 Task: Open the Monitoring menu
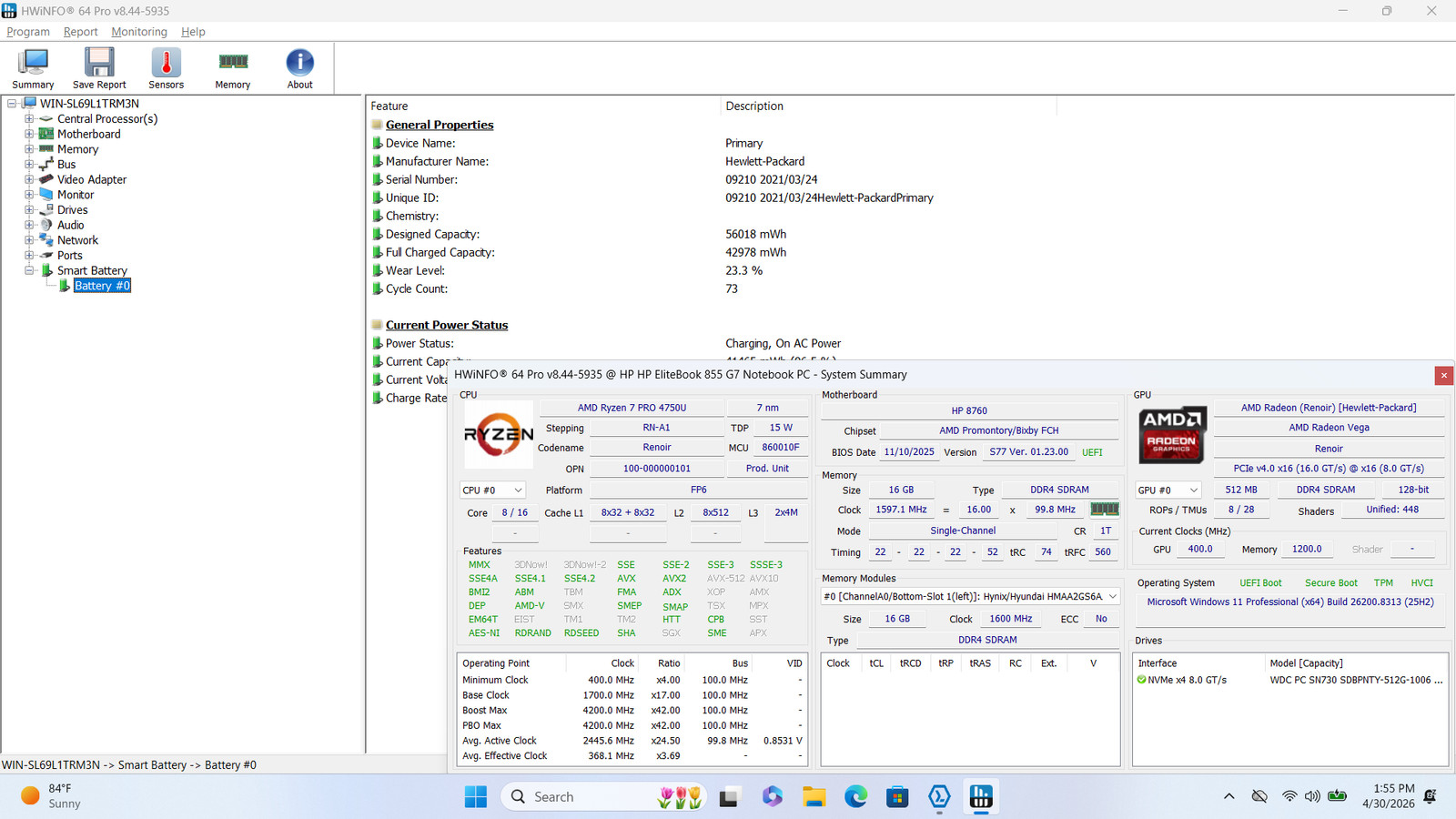(139, 32)
